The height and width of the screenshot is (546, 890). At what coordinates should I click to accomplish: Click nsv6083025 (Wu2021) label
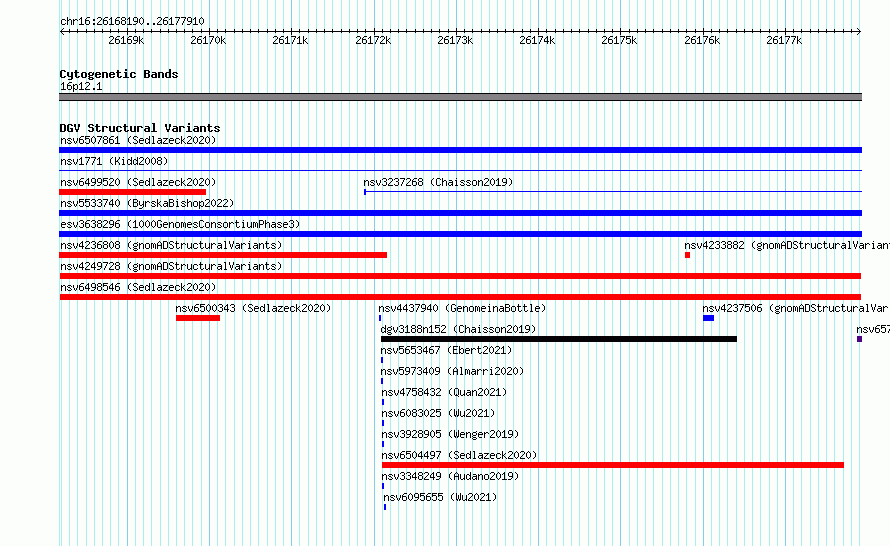click(x=438, y=413)
